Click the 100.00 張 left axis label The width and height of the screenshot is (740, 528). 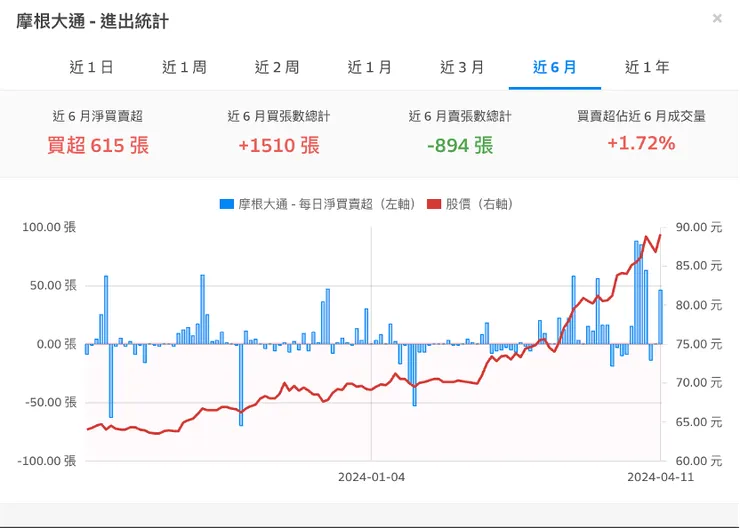click(49, 227)
